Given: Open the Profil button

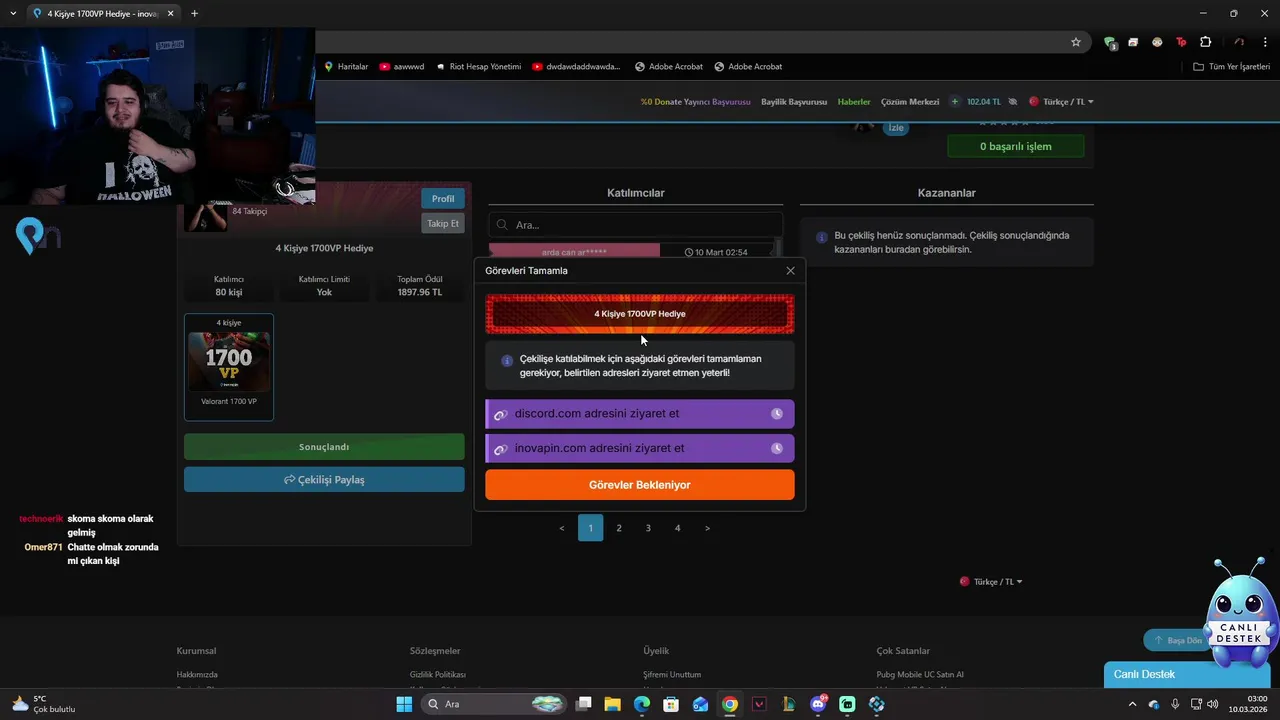Looking at the screenshot, I should pyautogui.click(x=443, y=198).
